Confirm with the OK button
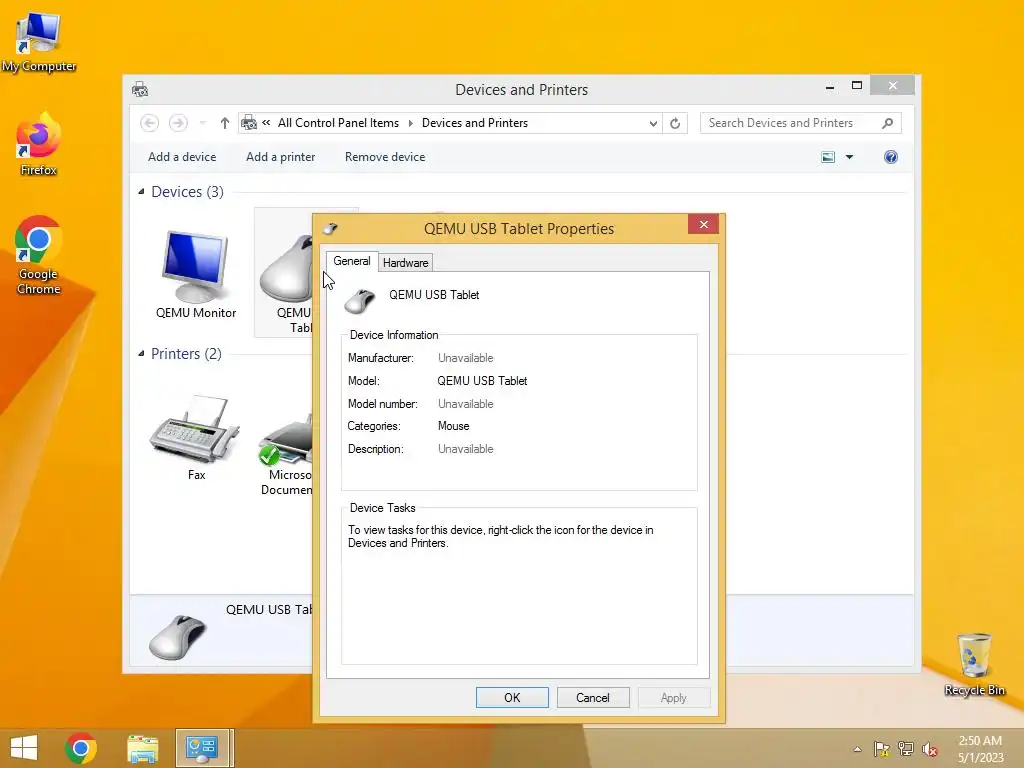The image size is (1024, 768). tap(512, 697)
